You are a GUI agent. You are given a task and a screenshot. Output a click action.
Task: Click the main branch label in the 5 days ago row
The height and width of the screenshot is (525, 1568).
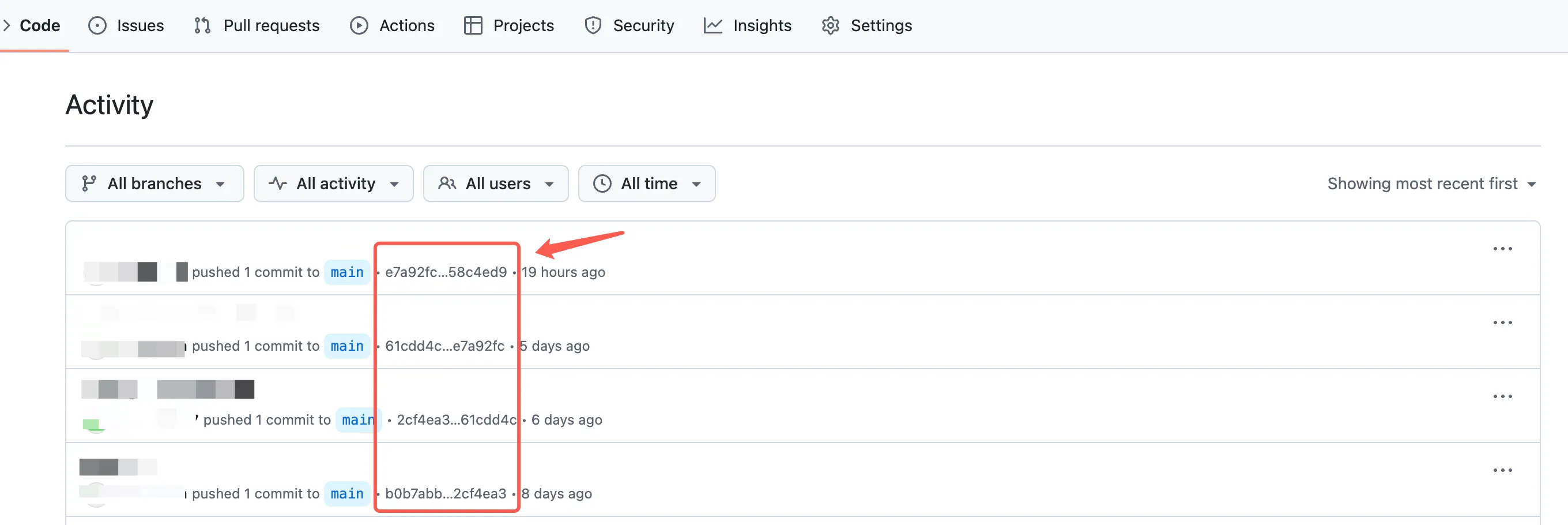(347, 346)
